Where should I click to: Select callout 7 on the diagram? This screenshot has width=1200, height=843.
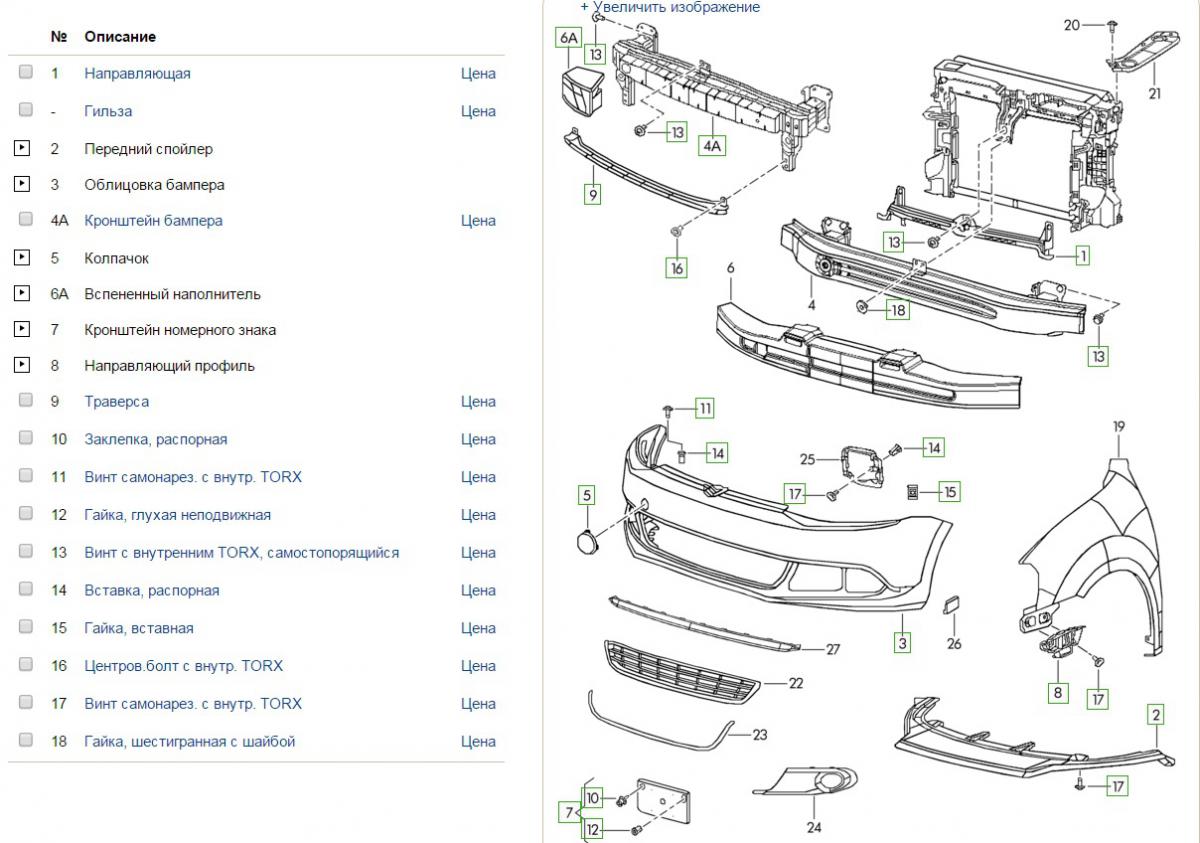568,812
